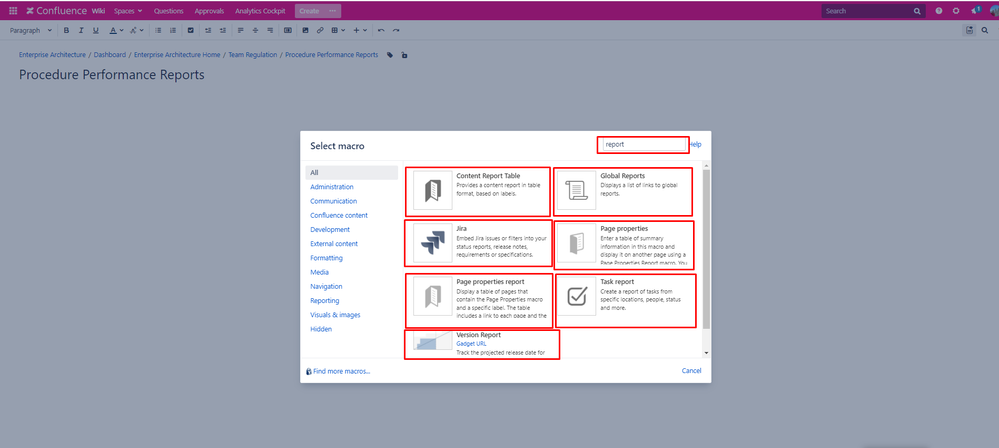999x448 pixels.
Task: Toggle underline formatting in editor toolbar
Action: pos(96,30)
